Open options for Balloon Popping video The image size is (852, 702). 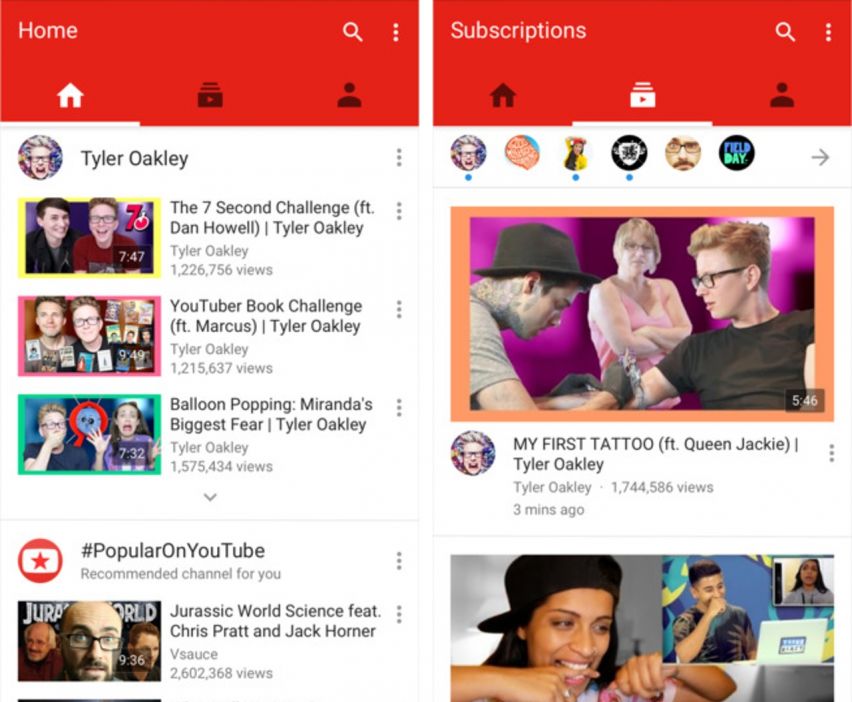click(399, 407)
